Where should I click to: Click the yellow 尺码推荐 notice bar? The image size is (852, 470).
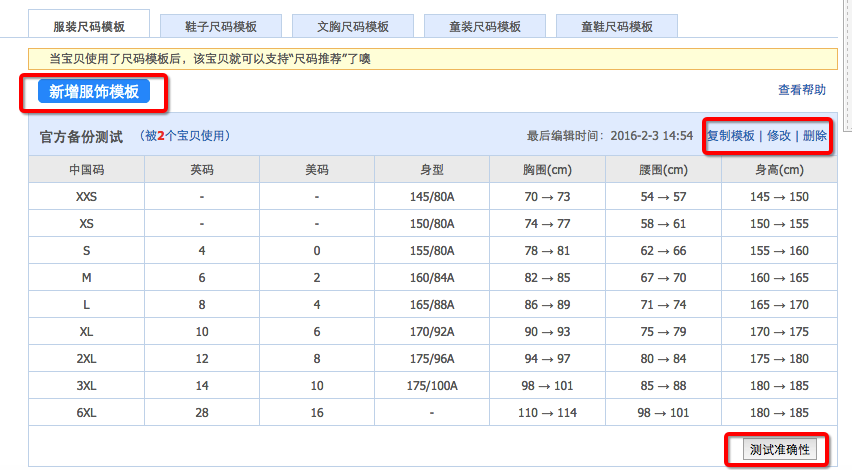pyautogui.click(x=433, y=59)
